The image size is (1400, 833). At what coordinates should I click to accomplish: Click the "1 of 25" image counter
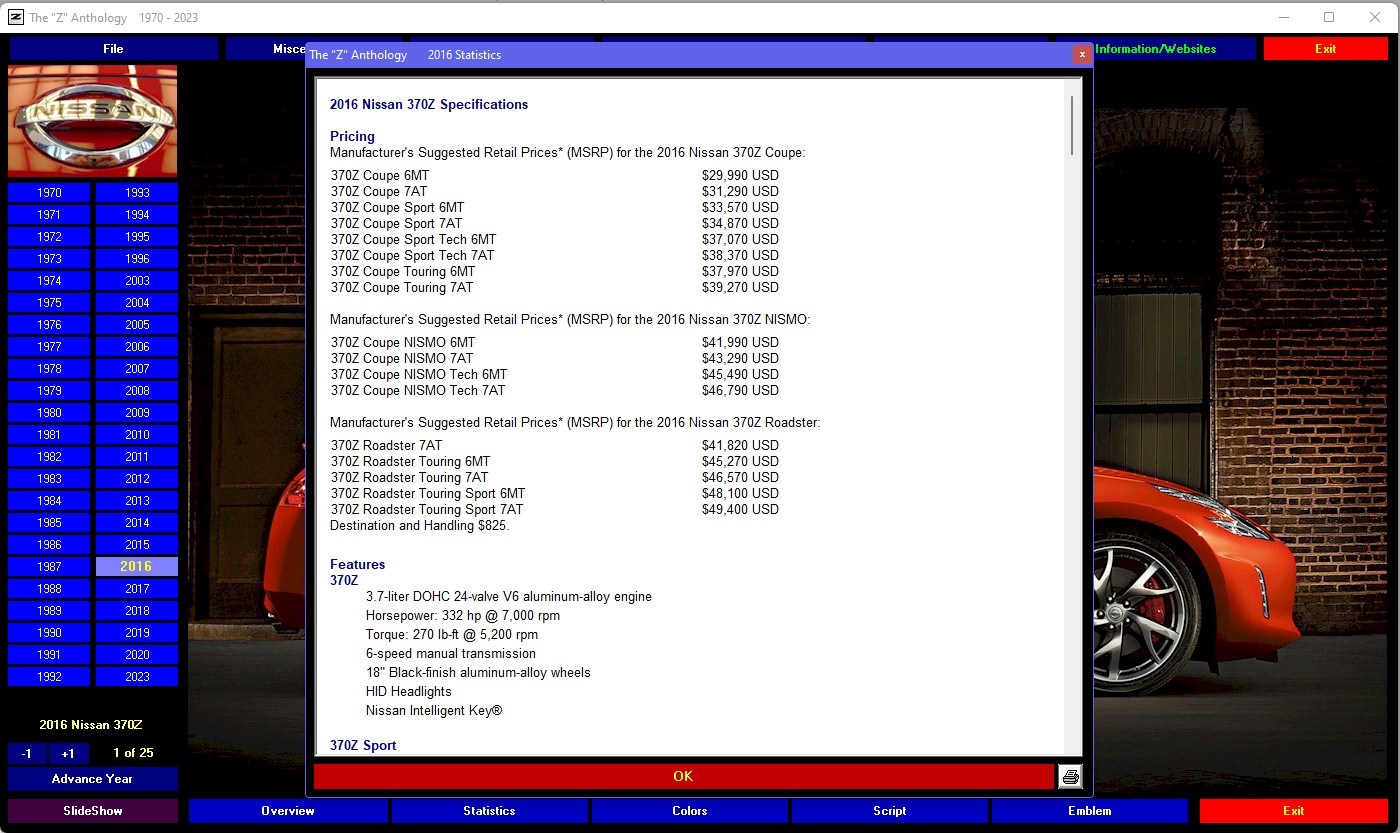pos(133,753)
